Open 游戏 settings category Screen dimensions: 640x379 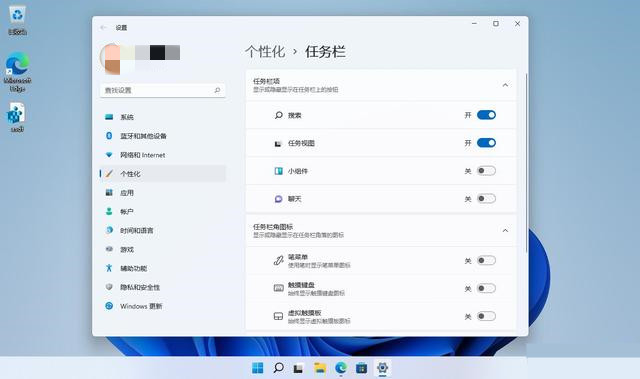point(162,249)
